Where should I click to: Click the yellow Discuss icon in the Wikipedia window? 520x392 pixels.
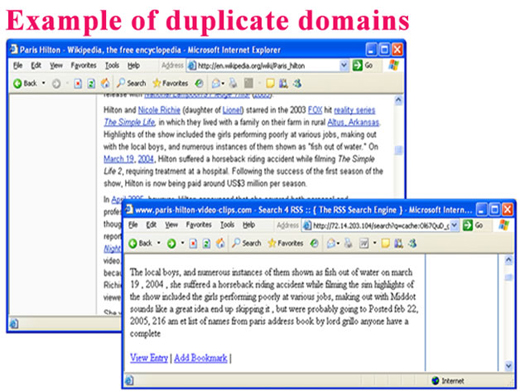(270, 83)
